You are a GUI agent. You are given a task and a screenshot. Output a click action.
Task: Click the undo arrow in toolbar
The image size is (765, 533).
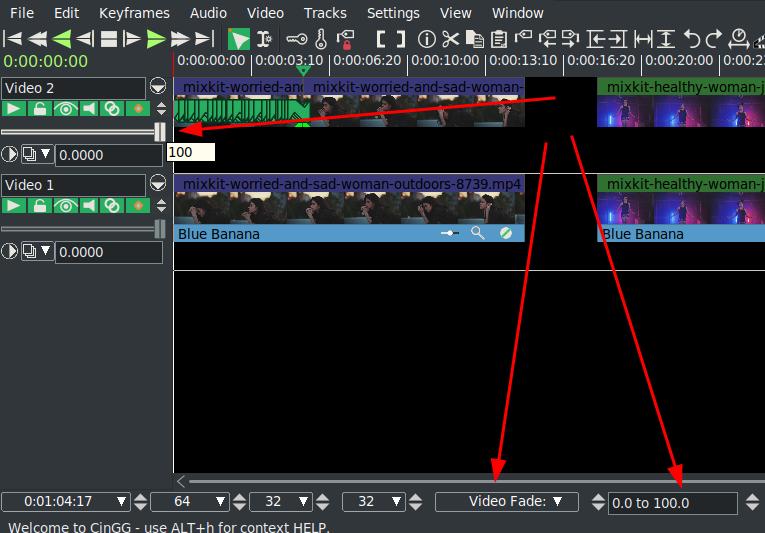pyautogui.click(x=691, y=40)
